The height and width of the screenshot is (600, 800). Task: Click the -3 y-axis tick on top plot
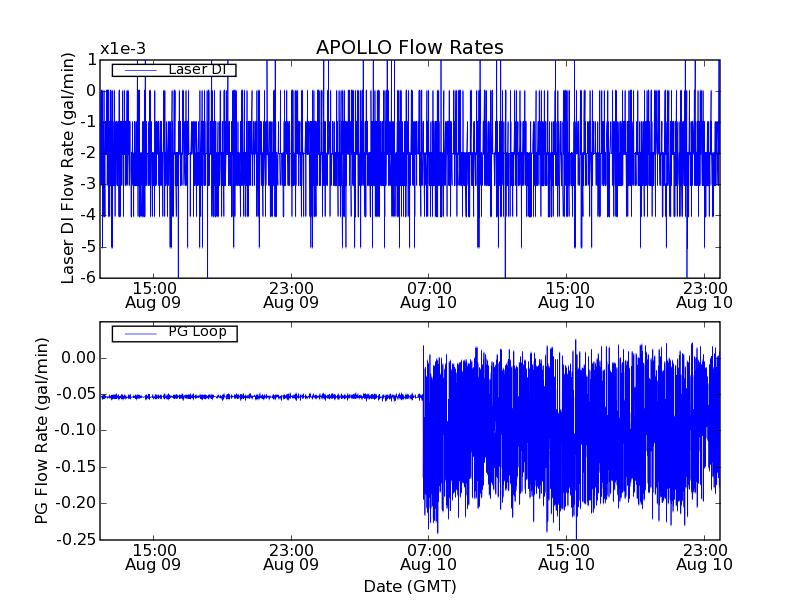(x=88, y=184)
